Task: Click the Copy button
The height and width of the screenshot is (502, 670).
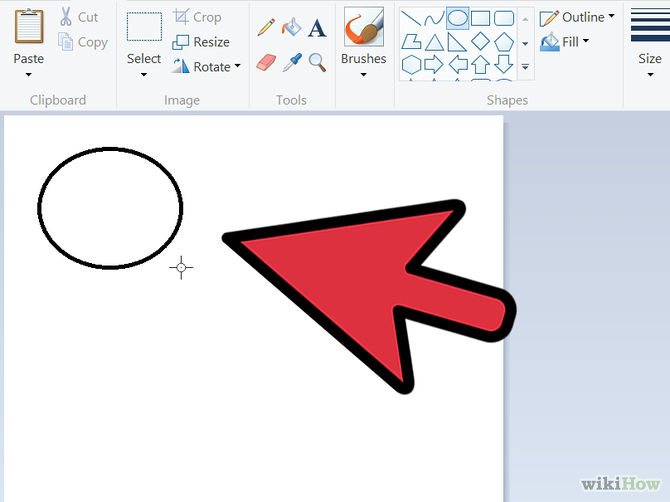Action: pyautogui.click(x=83, y=42)
